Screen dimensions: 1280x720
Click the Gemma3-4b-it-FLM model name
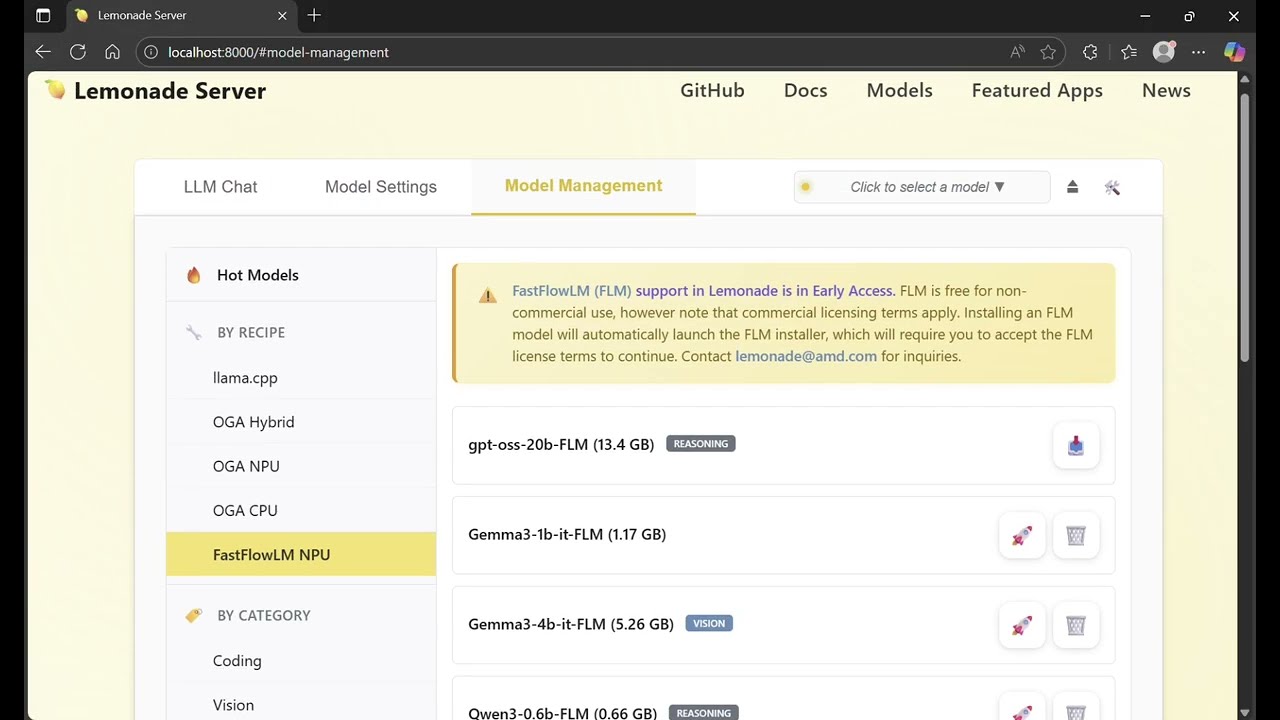[571, 624]
